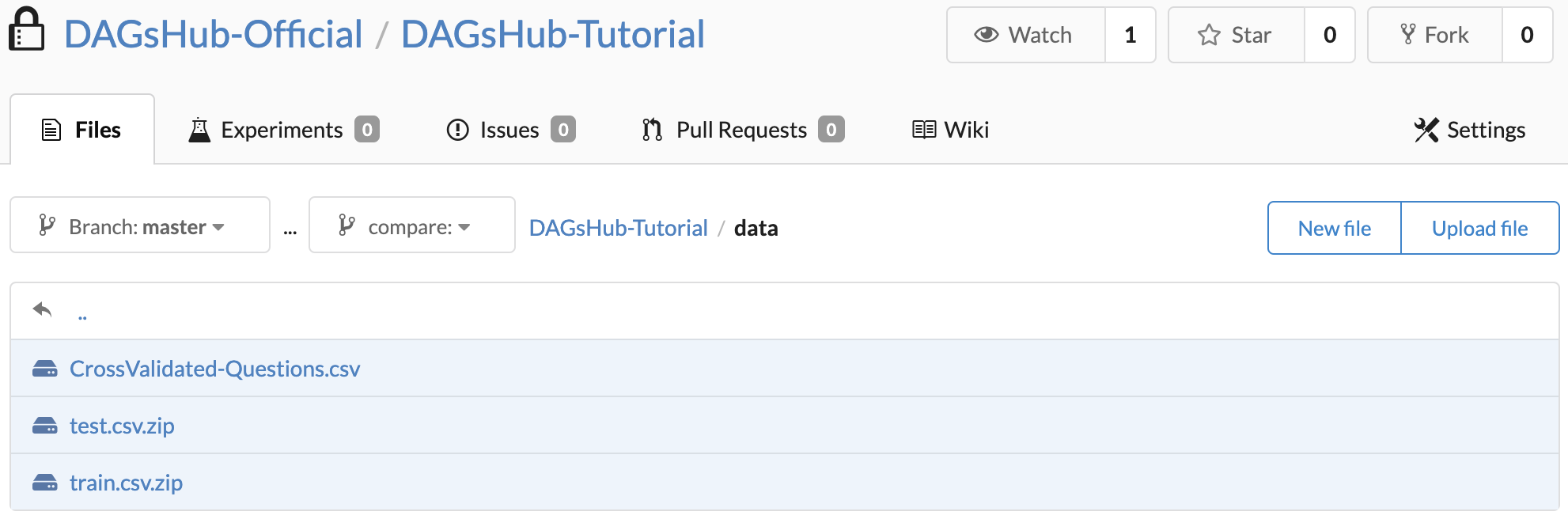The width and height of the screenshot is (1568, 519).
Task: Open the DAGsHub-Tutorial breadcrumb link
Action: (618, 228)
